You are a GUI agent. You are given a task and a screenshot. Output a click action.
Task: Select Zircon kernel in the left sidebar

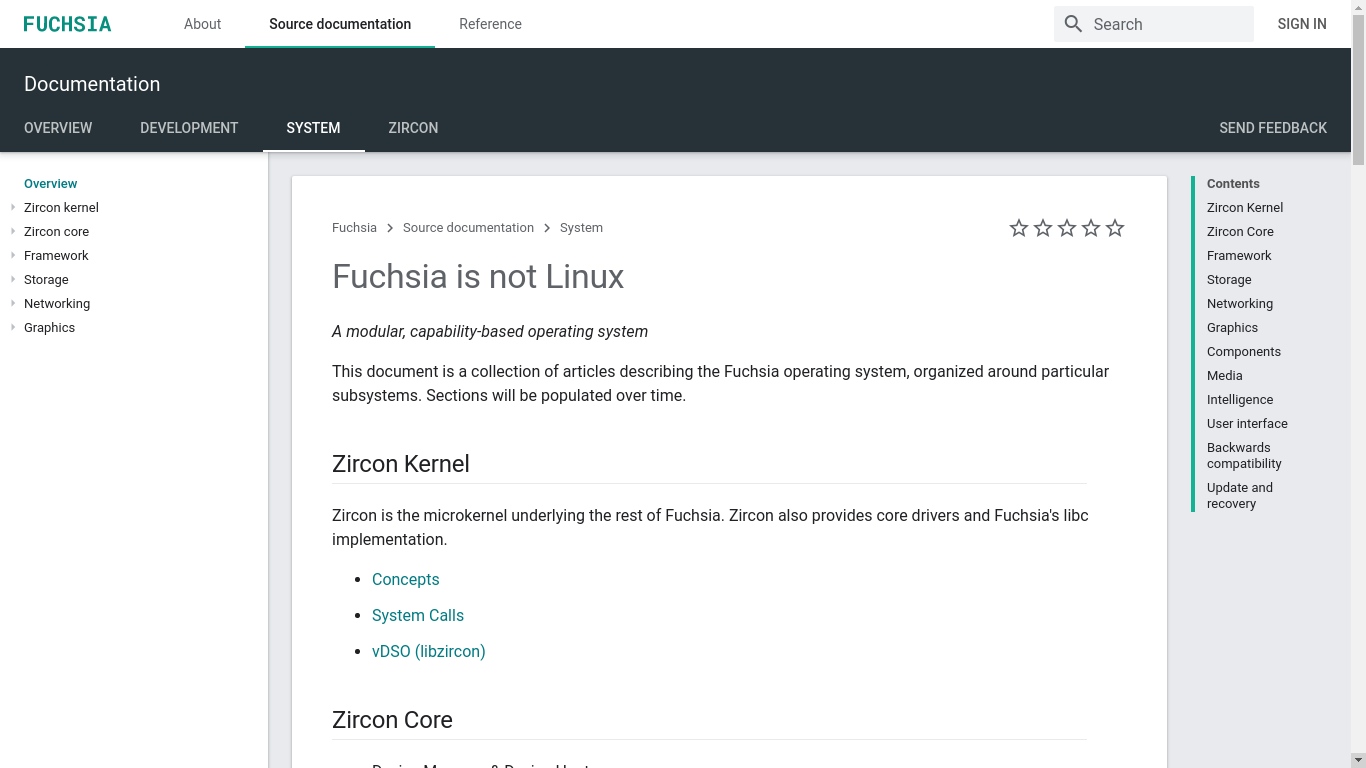tap(61, 208)
